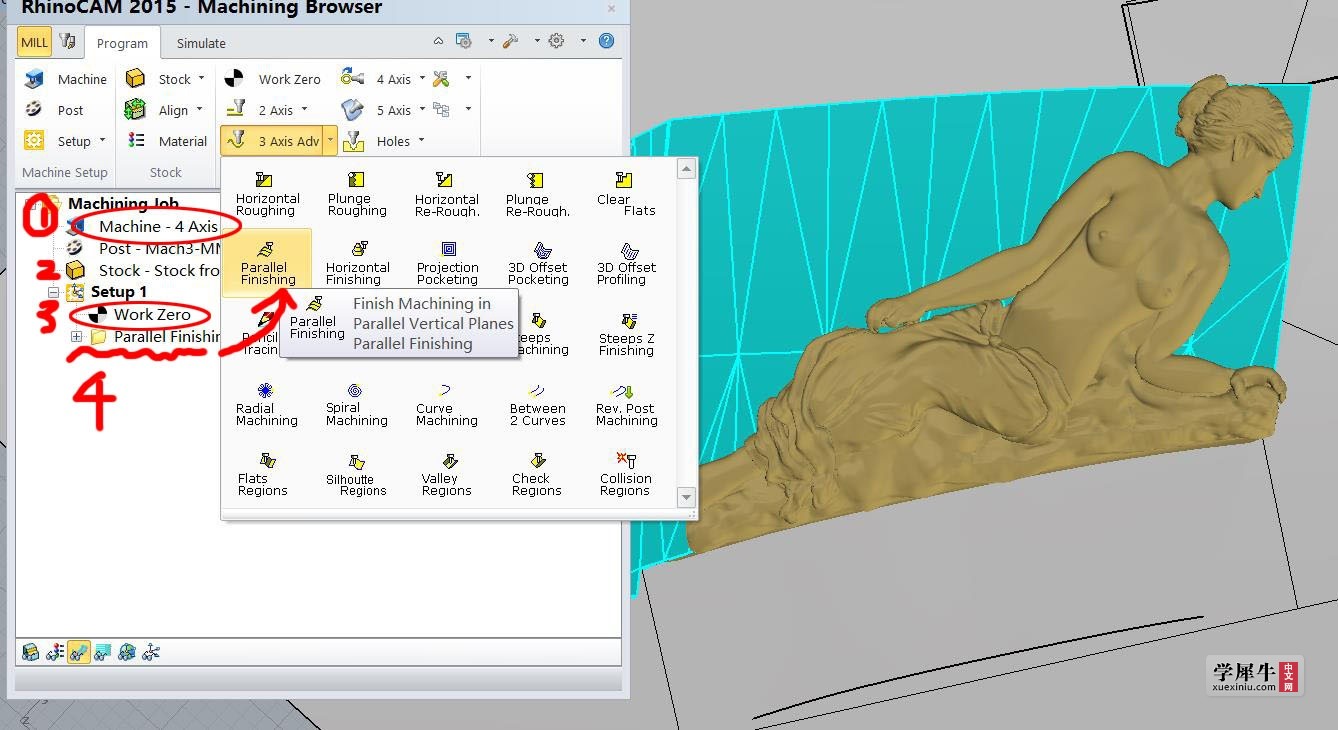Pick the Clear Flats operation

coord(625,194)
